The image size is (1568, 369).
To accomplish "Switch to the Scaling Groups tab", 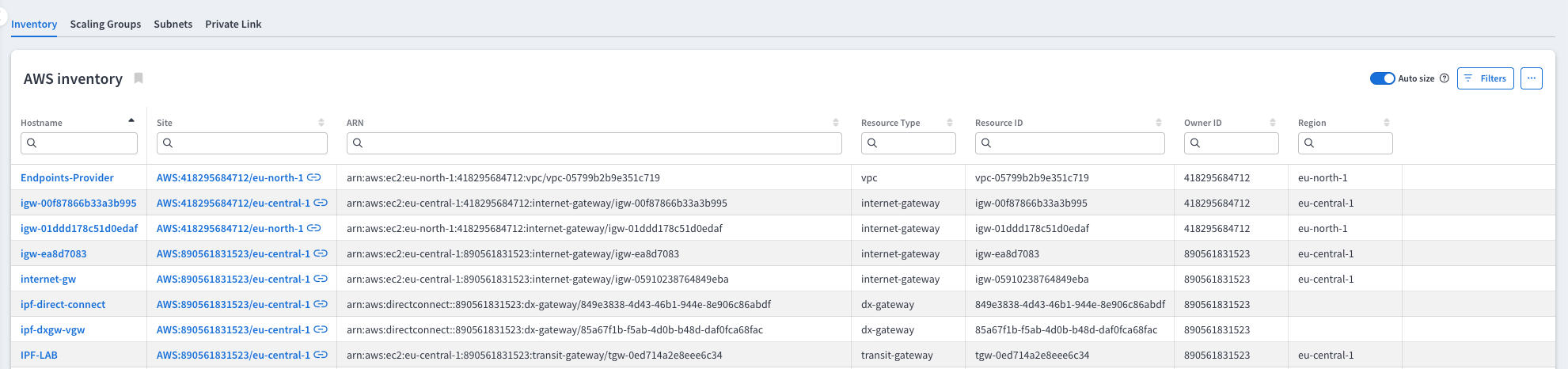I will point(105,24).
